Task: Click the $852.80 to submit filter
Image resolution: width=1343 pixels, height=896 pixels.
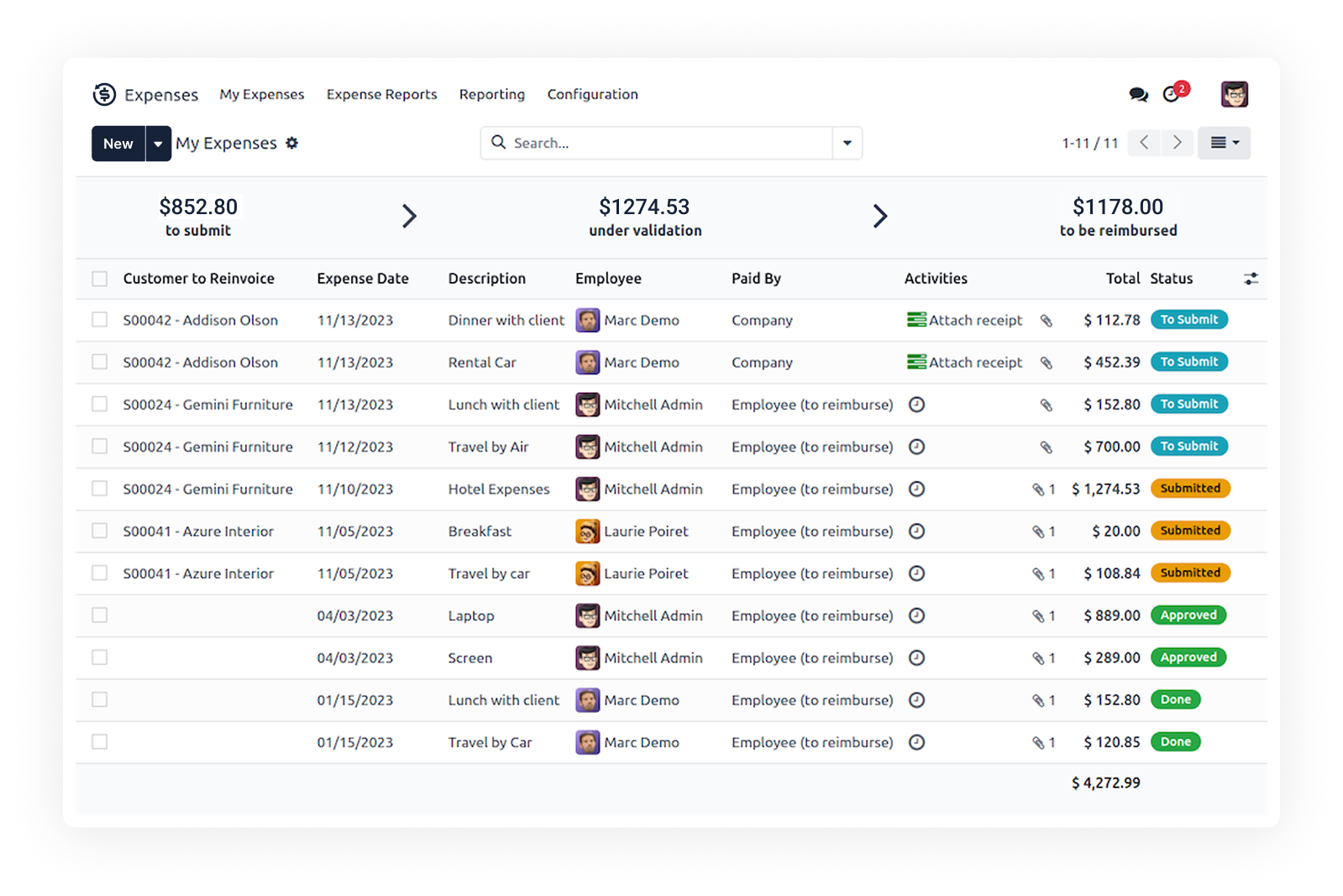Action: coord(198,217)
